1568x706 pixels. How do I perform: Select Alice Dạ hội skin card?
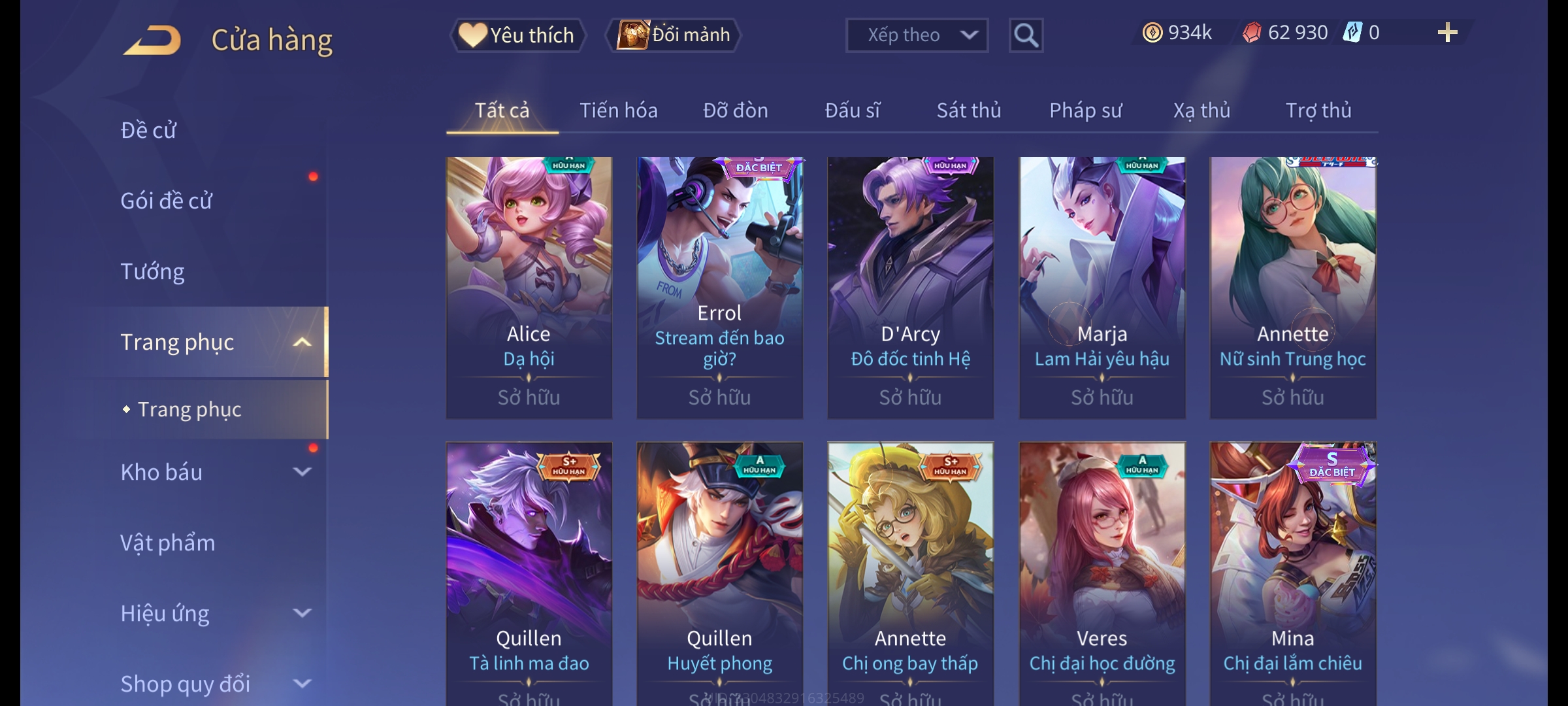coord(529,288)
